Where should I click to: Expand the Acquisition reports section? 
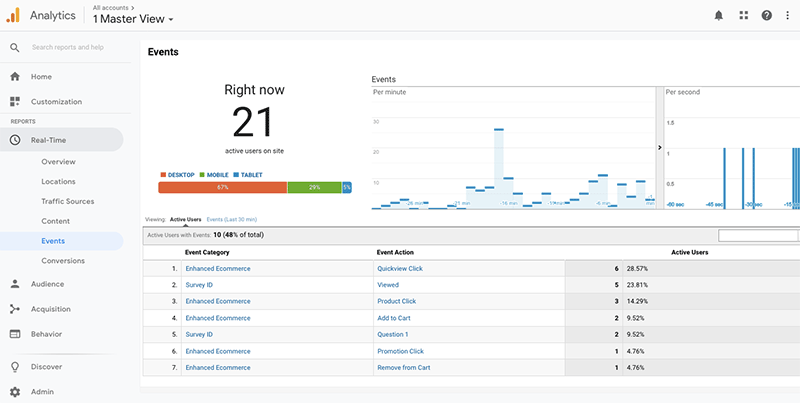51,309
